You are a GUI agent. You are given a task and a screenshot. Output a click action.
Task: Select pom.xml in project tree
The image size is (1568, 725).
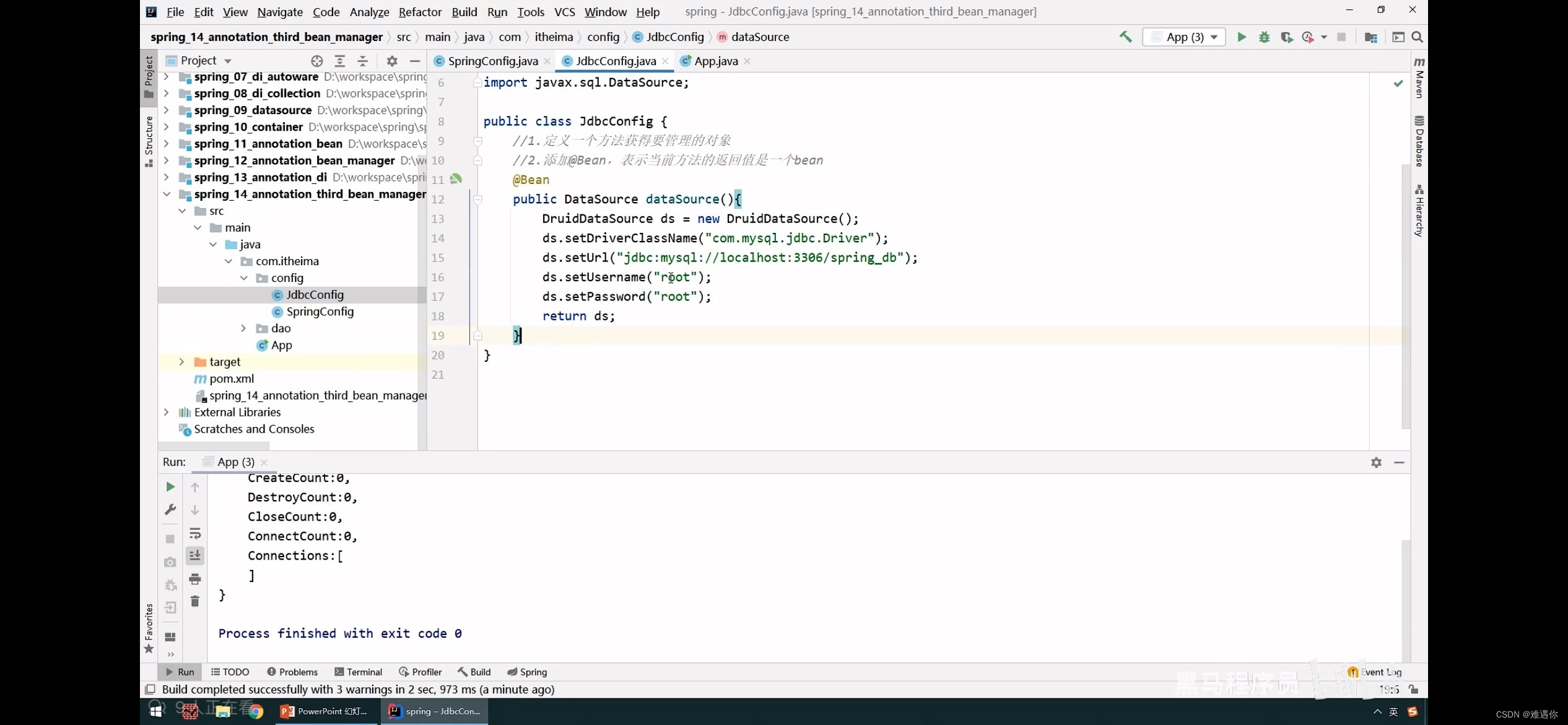click(232, 379)
